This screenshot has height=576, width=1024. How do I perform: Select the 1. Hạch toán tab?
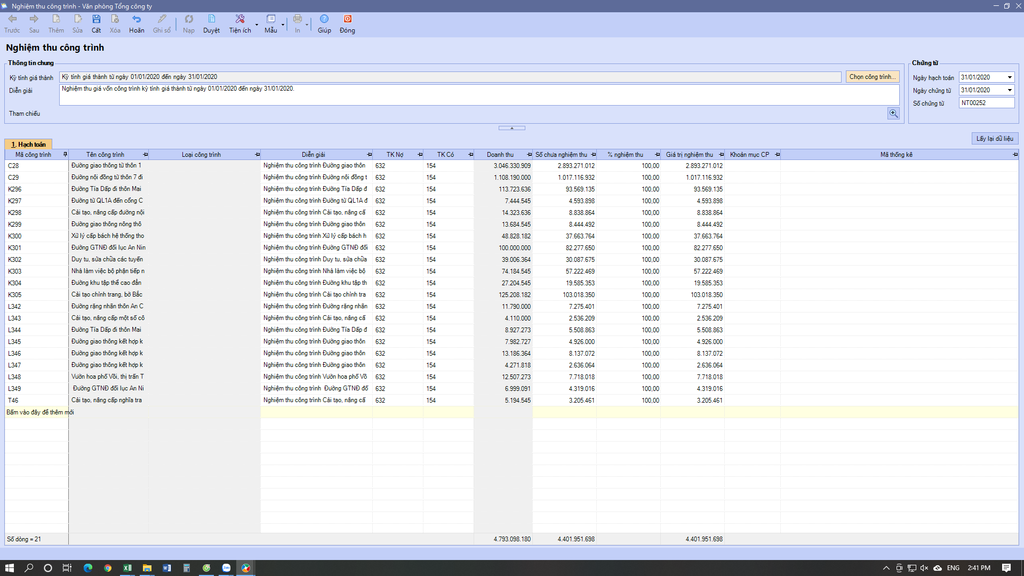[x=28, y=144]
